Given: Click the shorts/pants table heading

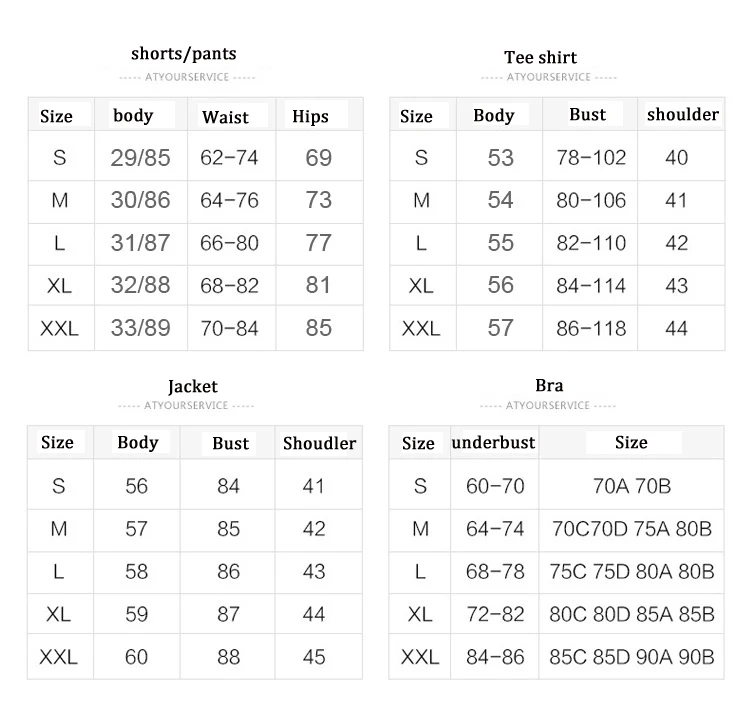Looking at the screenshot, I should click(184, 54).
